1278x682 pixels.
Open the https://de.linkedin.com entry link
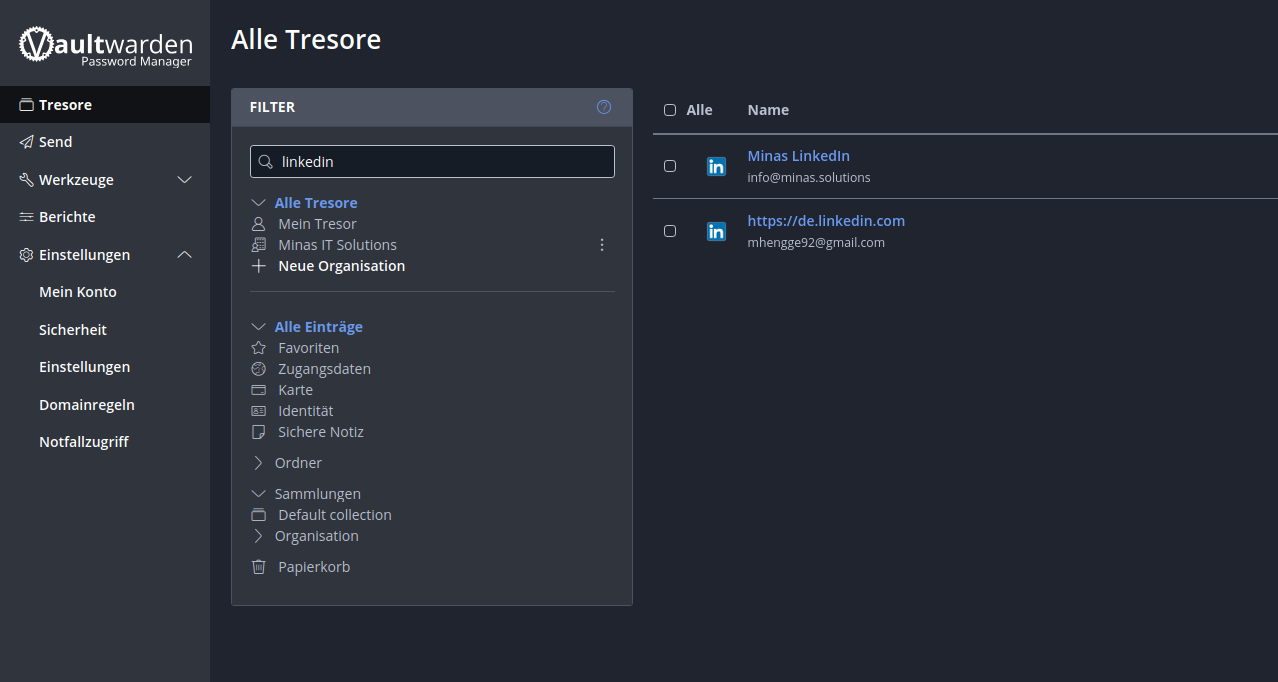pos(826,221)
